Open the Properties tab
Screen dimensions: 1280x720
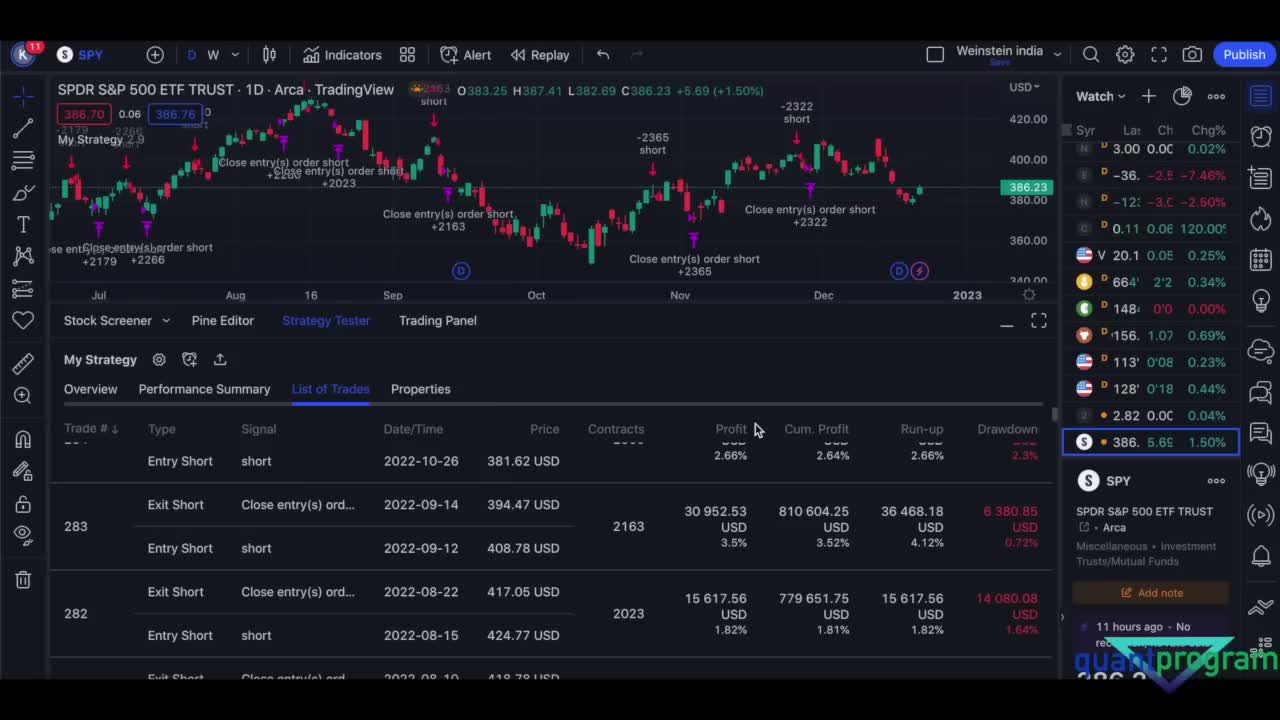420,389
